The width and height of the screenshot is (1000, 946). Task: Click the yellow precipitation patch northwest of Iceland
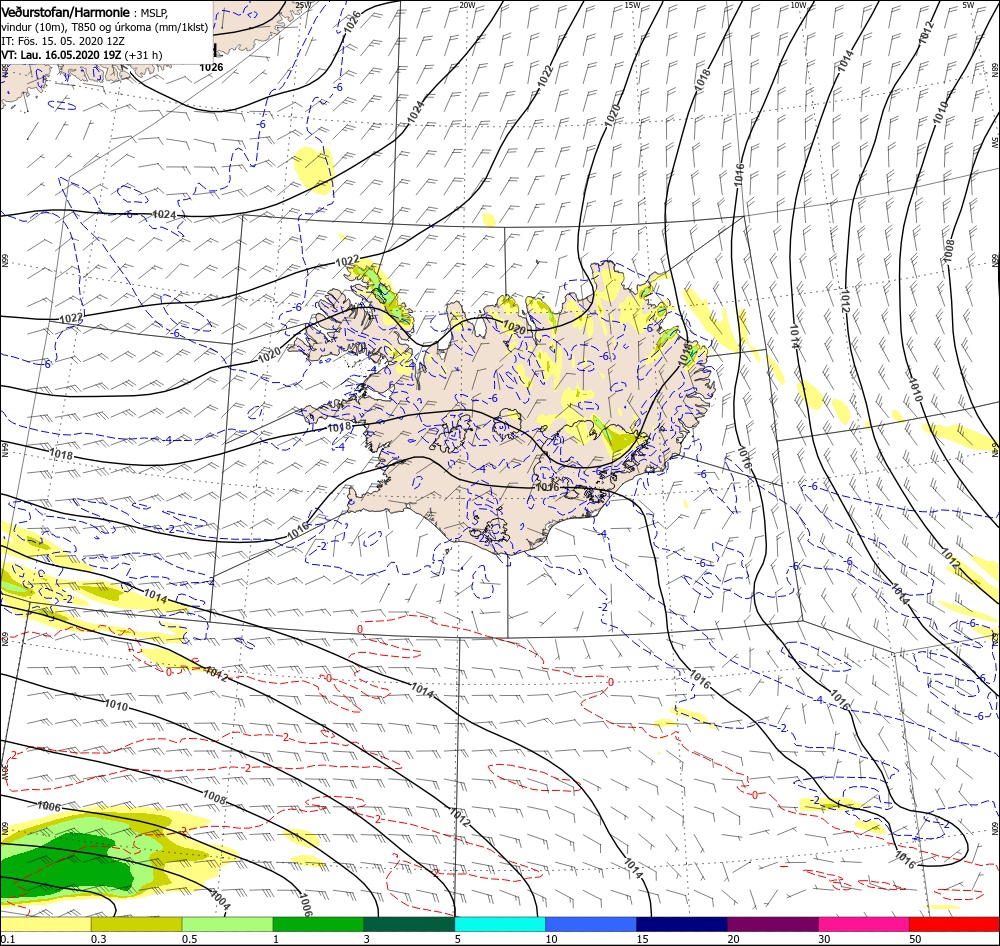(314, 170)
